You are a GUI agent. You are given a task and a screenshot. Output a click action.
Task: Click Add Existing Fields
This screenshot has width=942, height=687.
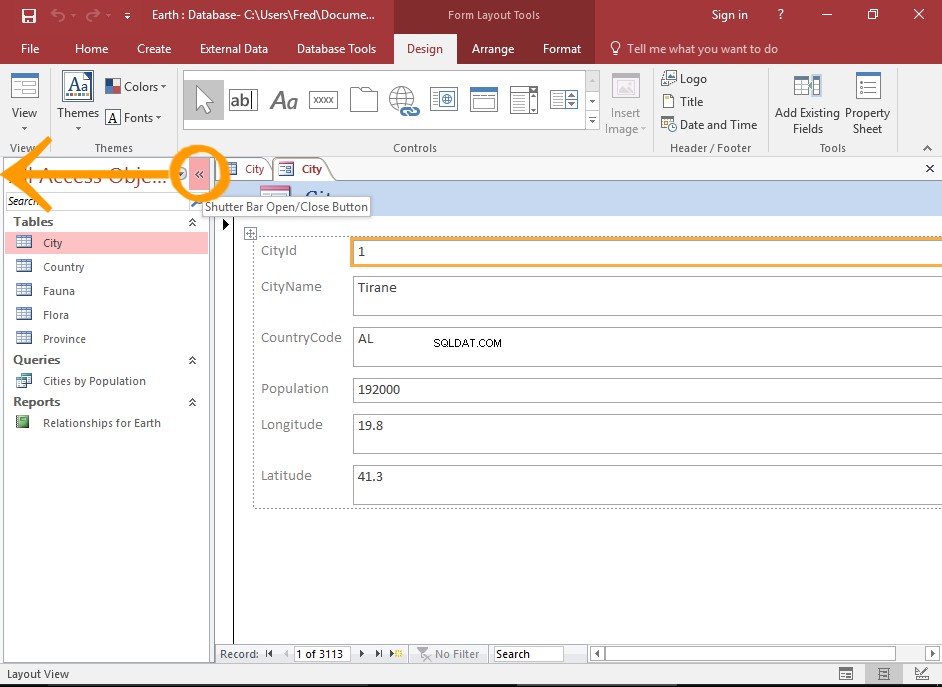click(807, 103)
